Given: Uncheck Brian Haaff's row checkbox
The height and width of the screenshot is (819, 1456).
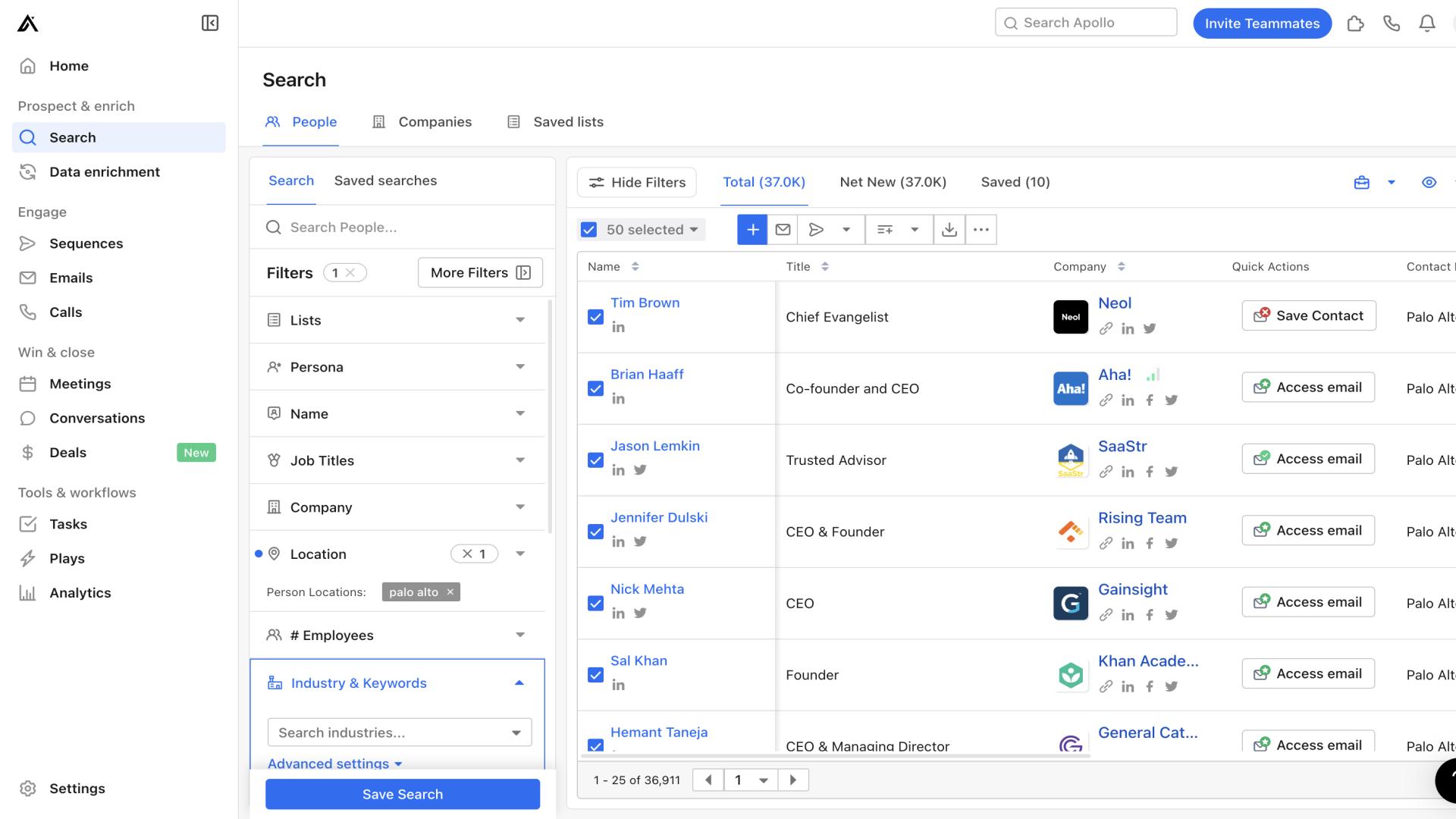Looking at the screenshot, I should click(595, 389).
